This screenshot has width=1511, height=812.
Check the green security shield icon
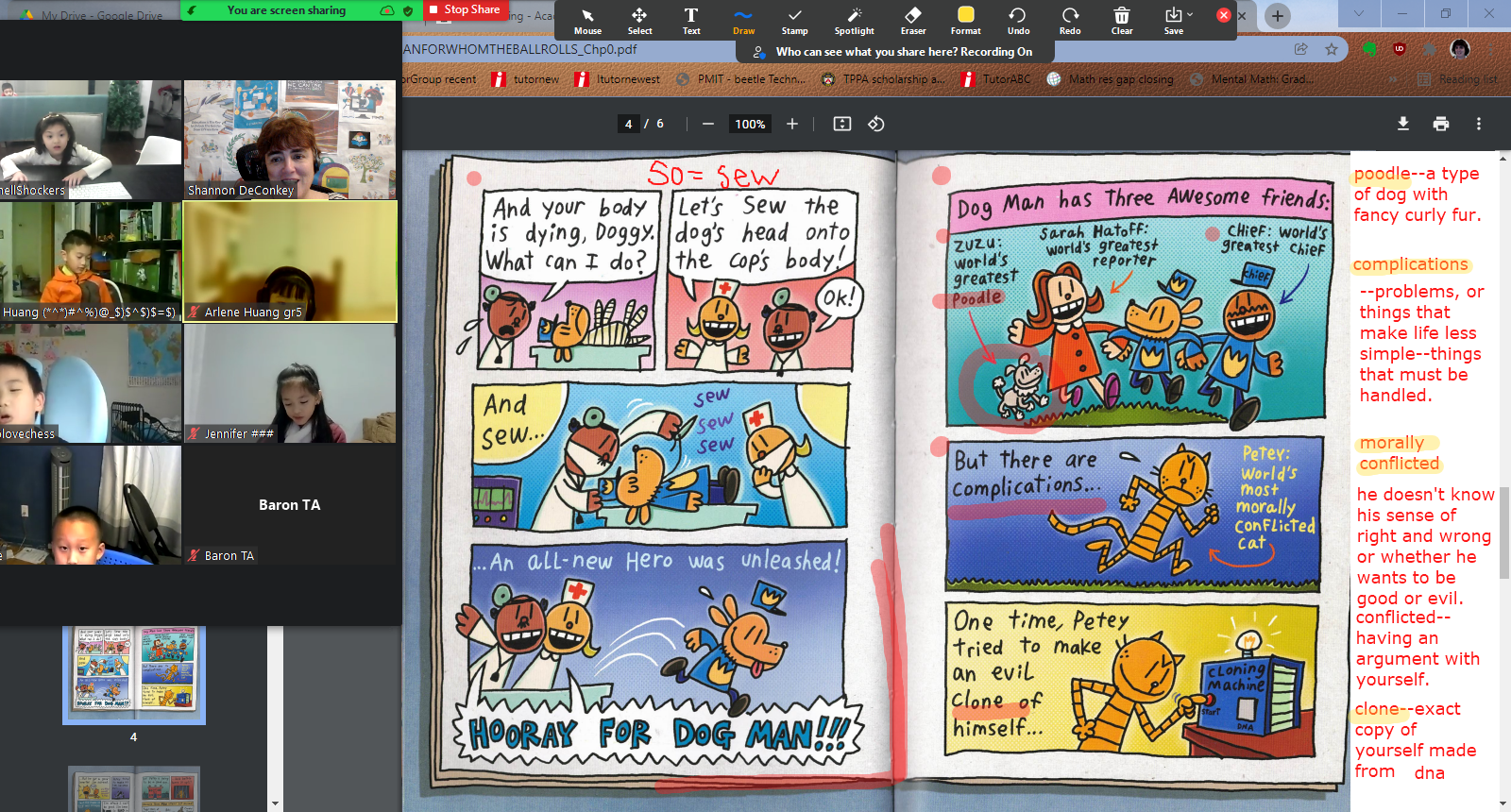click(x=408, y=10)
